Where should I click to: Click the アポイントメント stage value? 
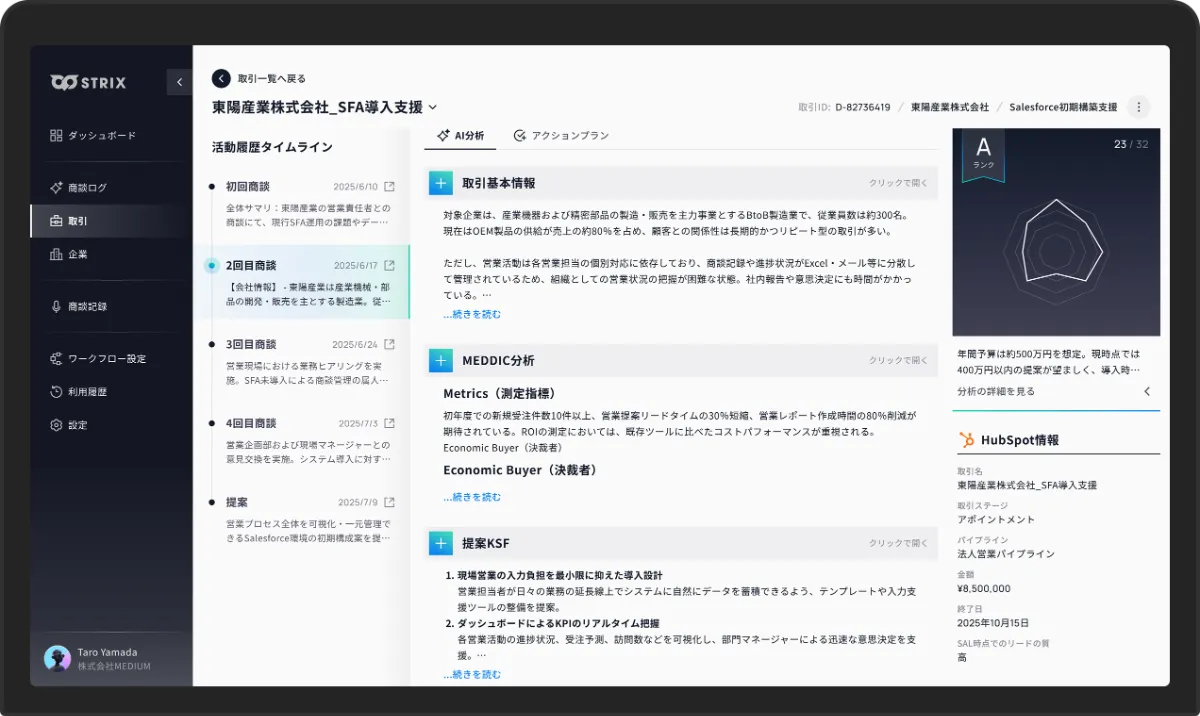pyautogui.click(x=996, y=520)
